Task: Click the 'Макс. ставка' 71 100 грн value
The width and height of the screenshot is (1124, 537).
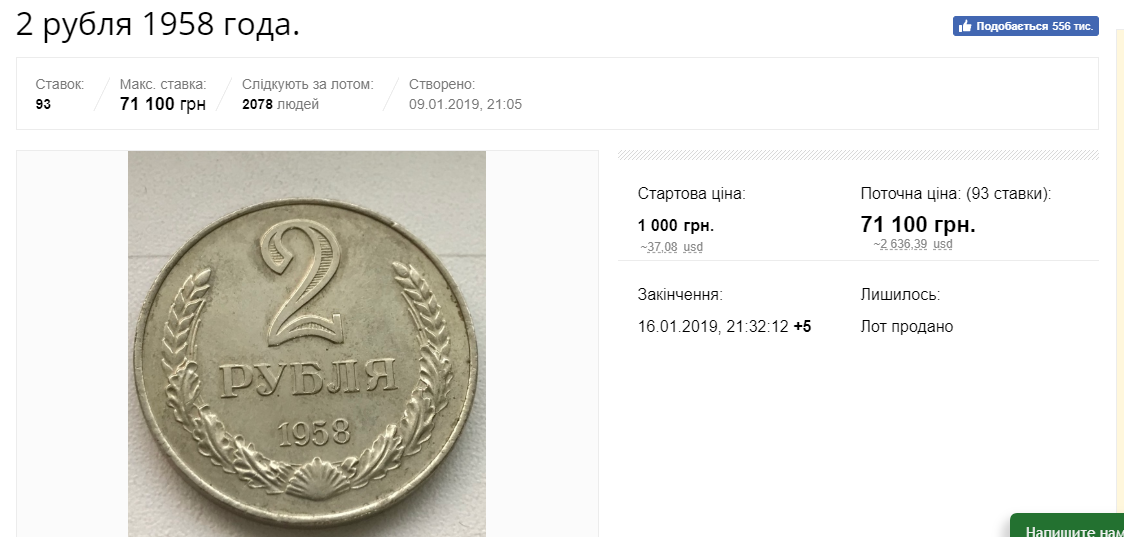Action: point(162,104)
